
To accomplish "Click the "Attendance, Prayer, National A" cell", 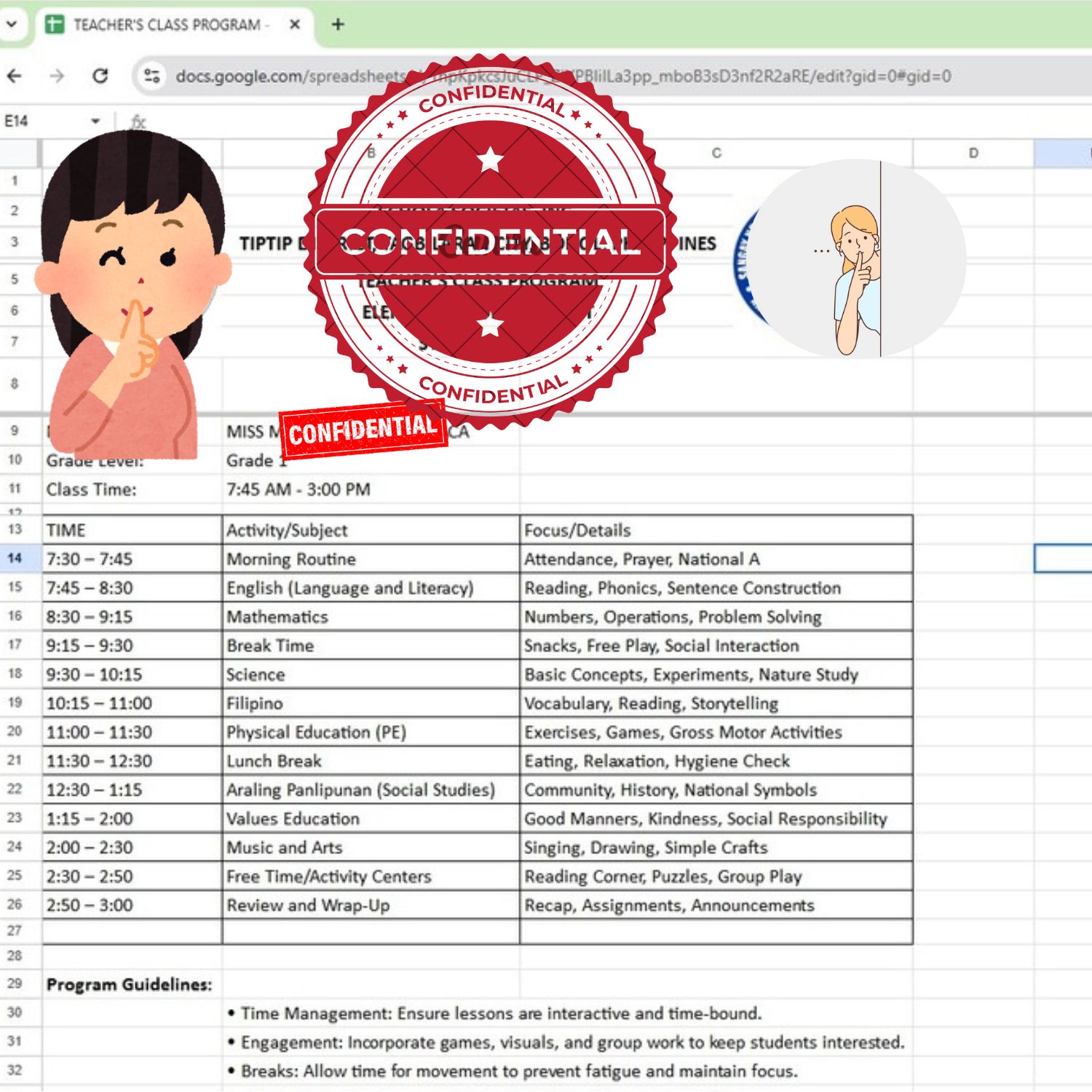I will pyautogui.click(x=716, y=559).
